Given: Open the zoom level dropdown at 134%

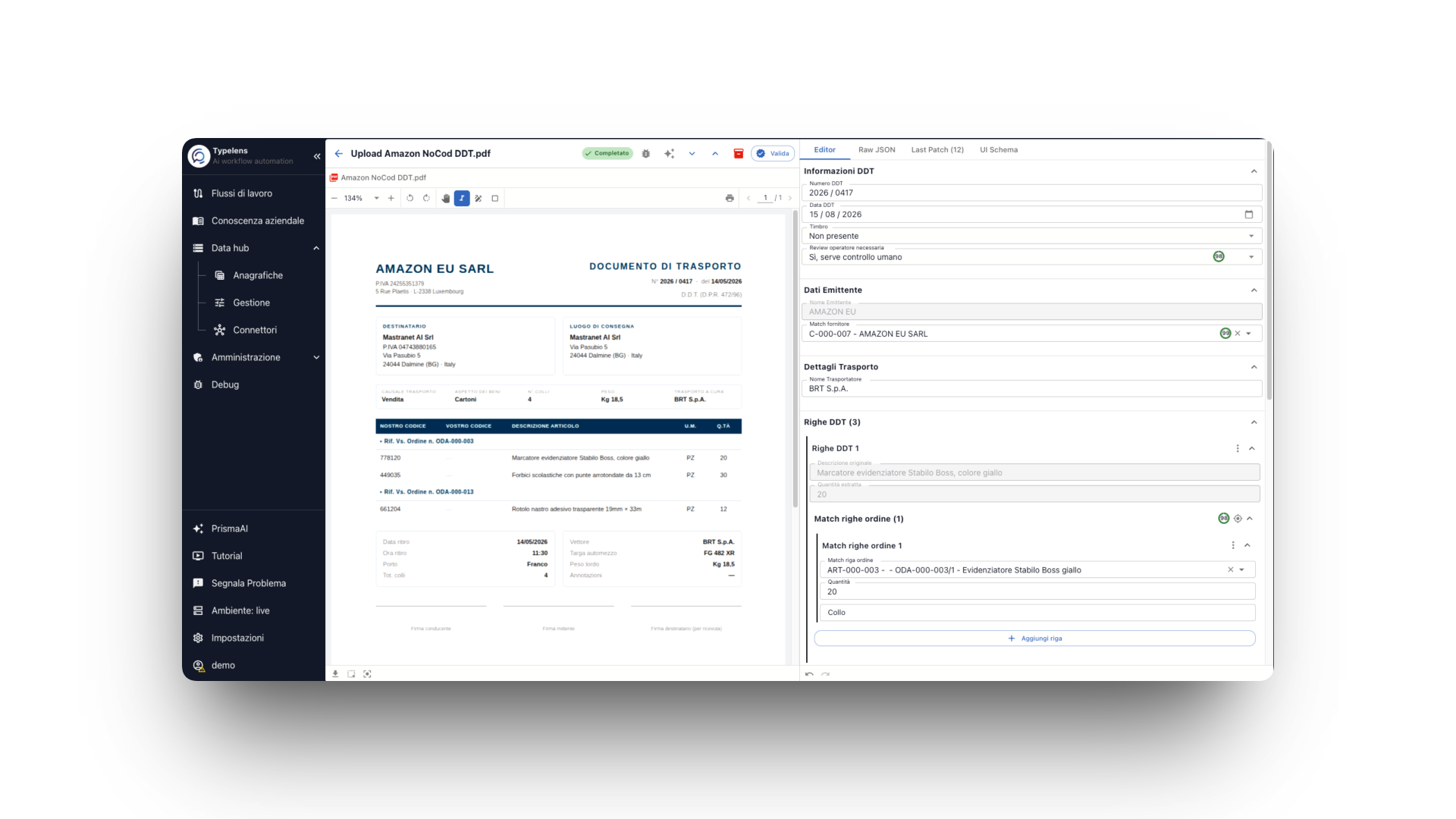Looking at the screenshot, I should (x=376, y=199).
